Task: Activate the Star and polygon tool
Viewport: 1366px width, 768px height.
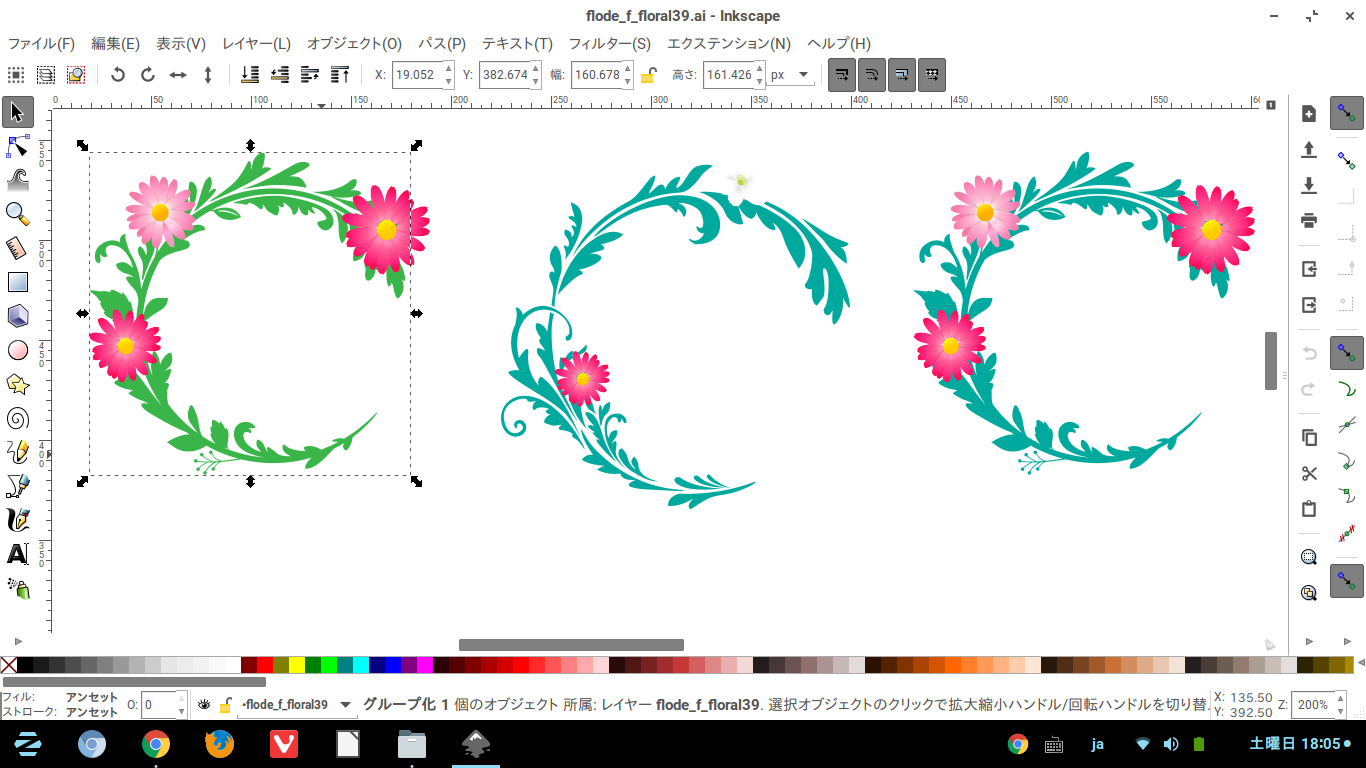Action: (x=18, y=384)
